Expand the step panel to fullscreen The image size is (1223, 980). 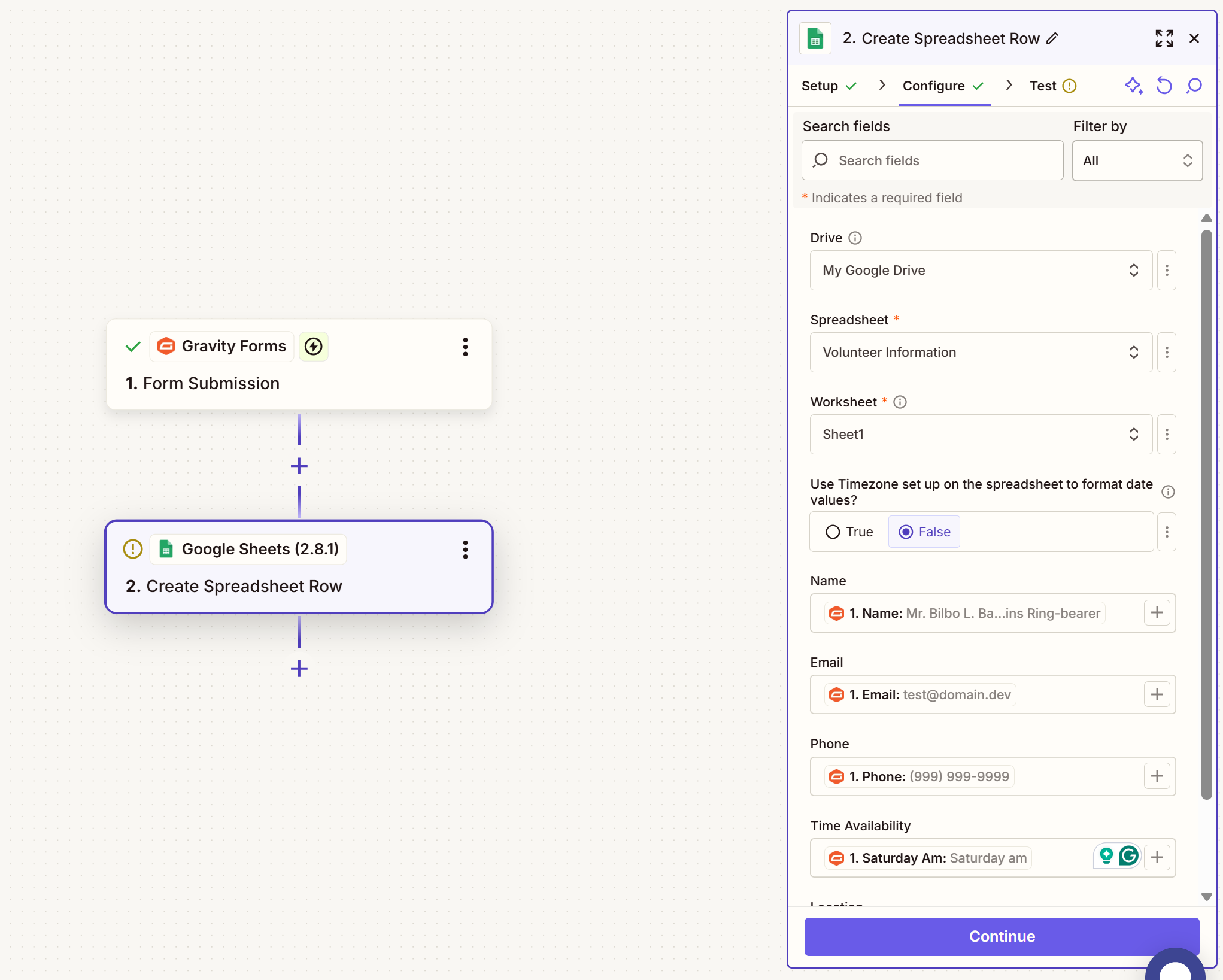[1164, 38]
